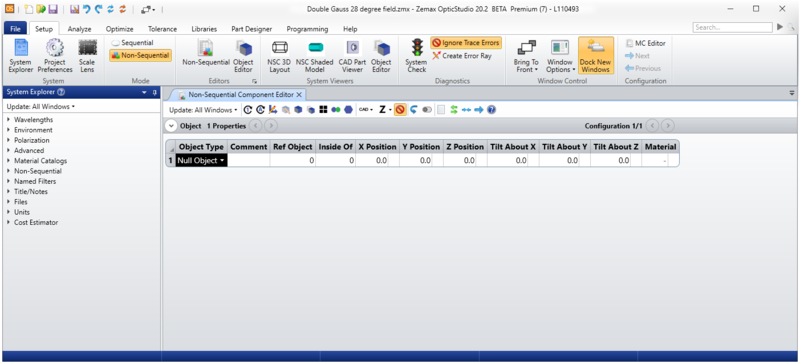Toggle Ignore Trace Errors in ribbon
Image resolution: width=800 pixels, height=364 pixels.
pyautogui.click(x=466, y=43)
